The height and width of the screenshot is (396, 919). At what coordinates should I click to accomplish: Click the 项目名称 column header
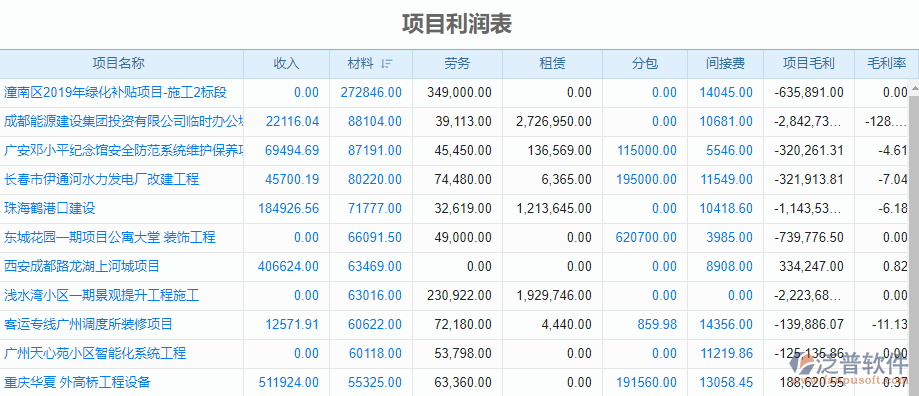[121, 64]
